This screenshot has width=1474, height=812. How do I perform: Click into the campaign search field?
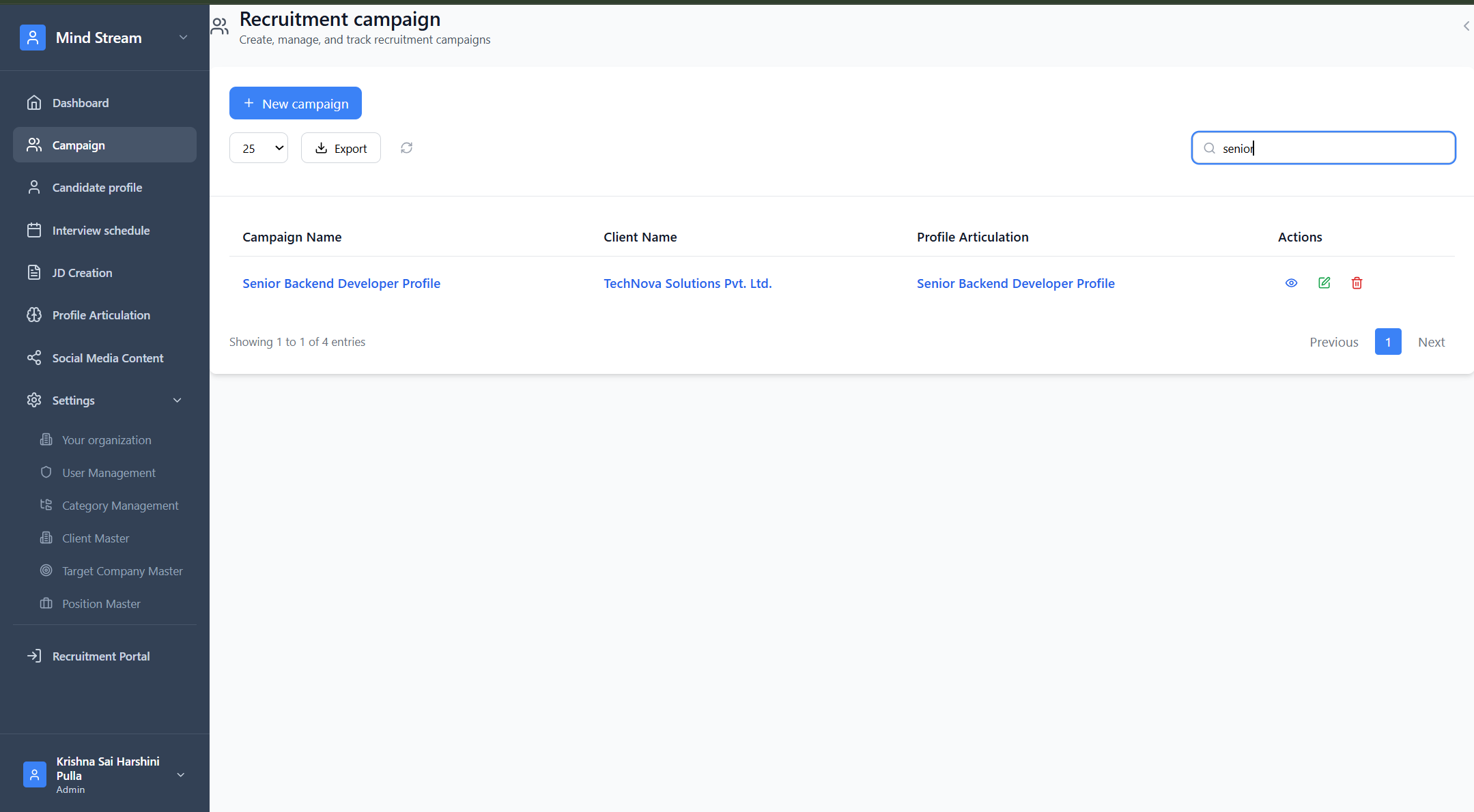click(1331, 148)
